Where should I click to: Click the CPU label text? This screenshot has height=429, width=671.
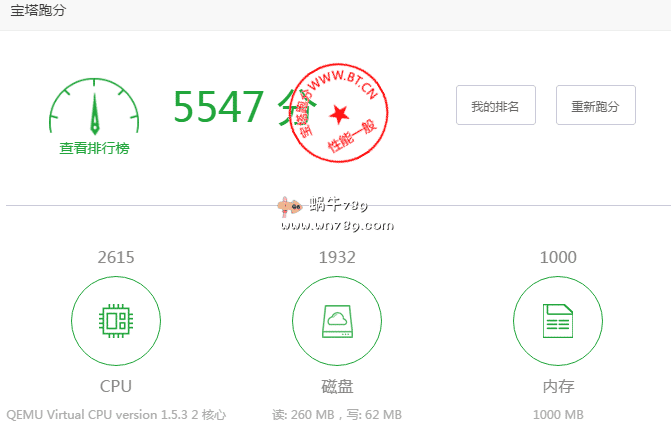click(x=115, y=386)
